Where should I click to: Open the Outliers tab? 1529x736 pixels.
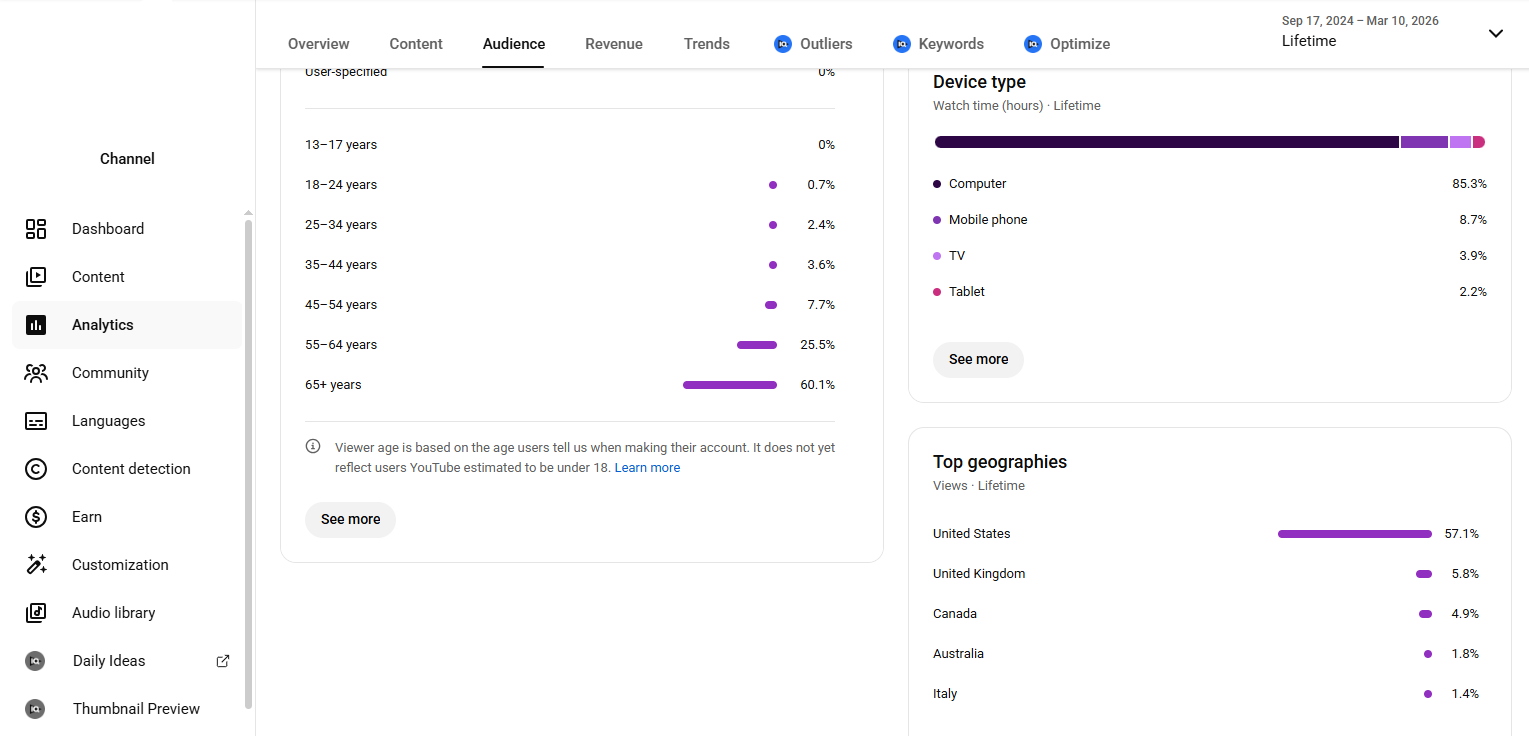click(813, 44)
